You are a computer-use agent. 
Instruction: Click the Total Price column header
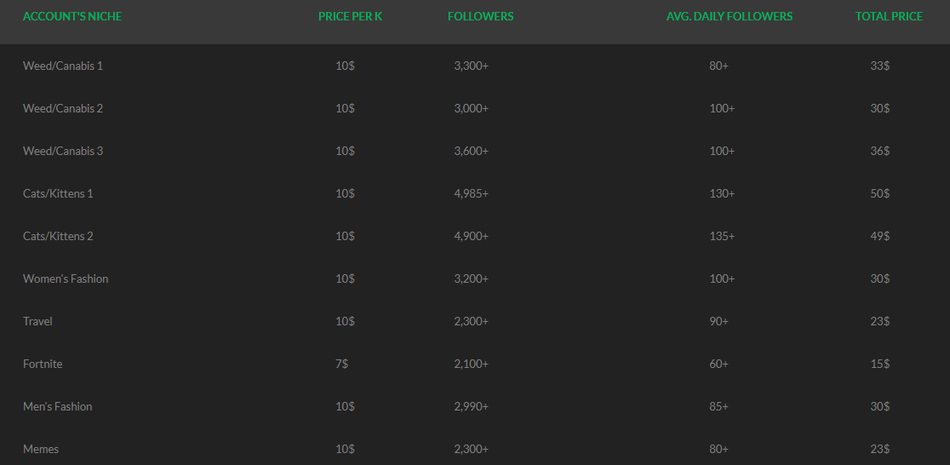point(889,17)
